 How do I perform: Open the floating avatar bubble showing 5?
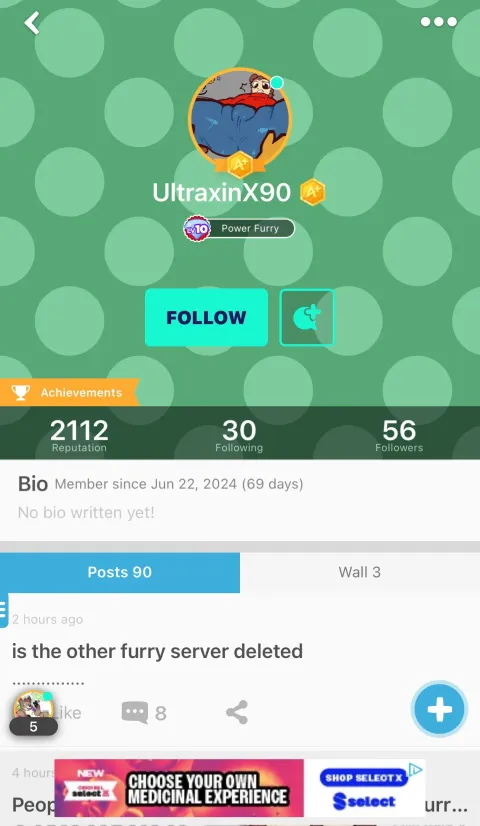[33, 713]
